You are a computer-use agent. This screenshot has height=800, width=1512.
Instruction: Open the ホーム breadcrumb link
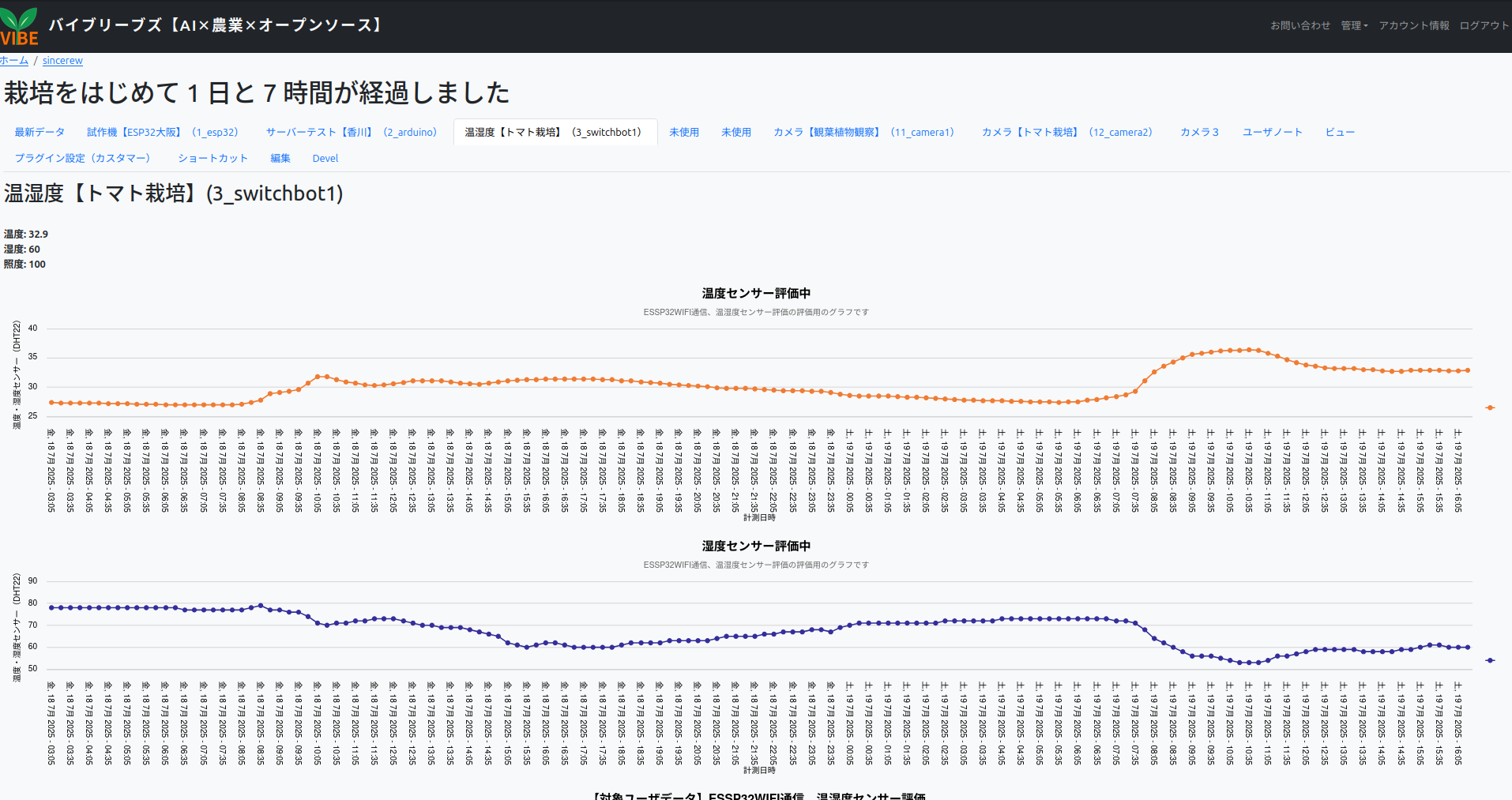coord(13,60)
